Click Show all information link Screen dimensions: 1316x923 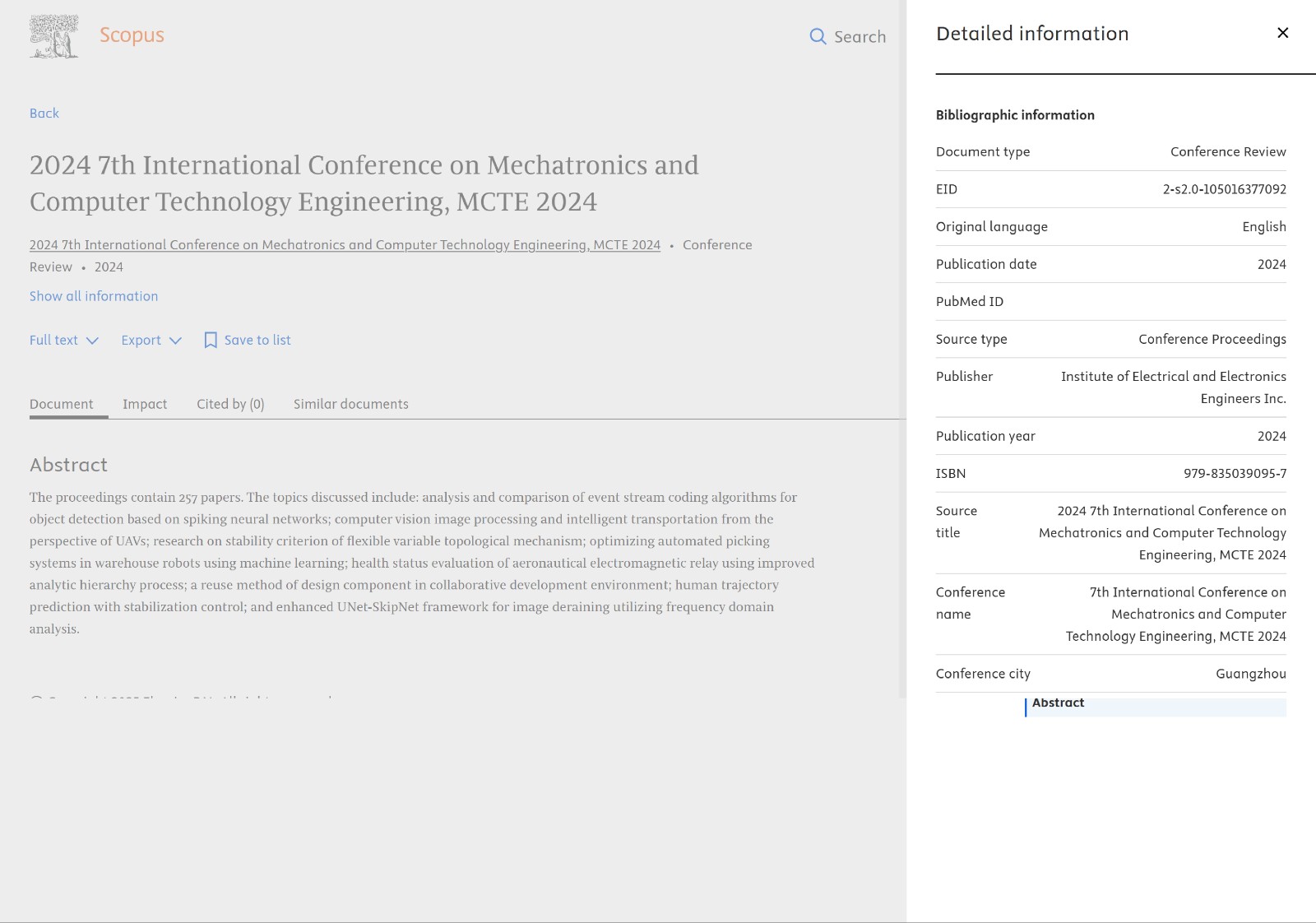(x=94, y=296)
